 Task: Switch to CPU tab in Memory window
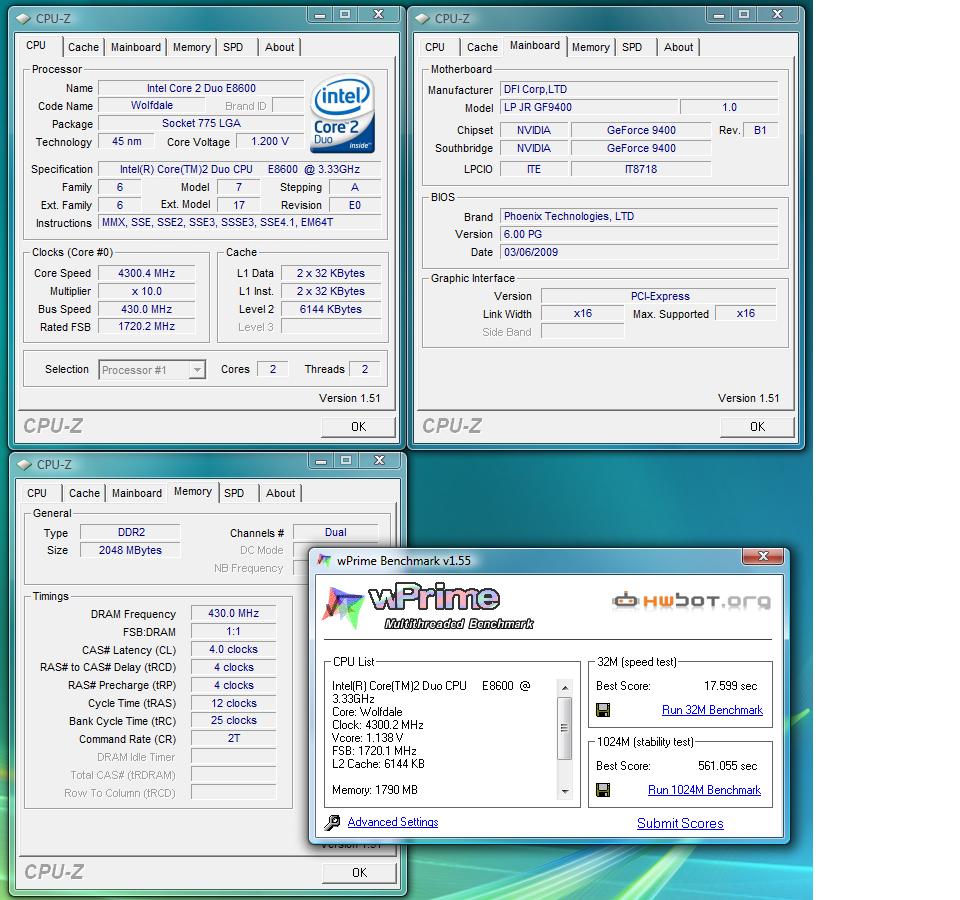(37, 493)
